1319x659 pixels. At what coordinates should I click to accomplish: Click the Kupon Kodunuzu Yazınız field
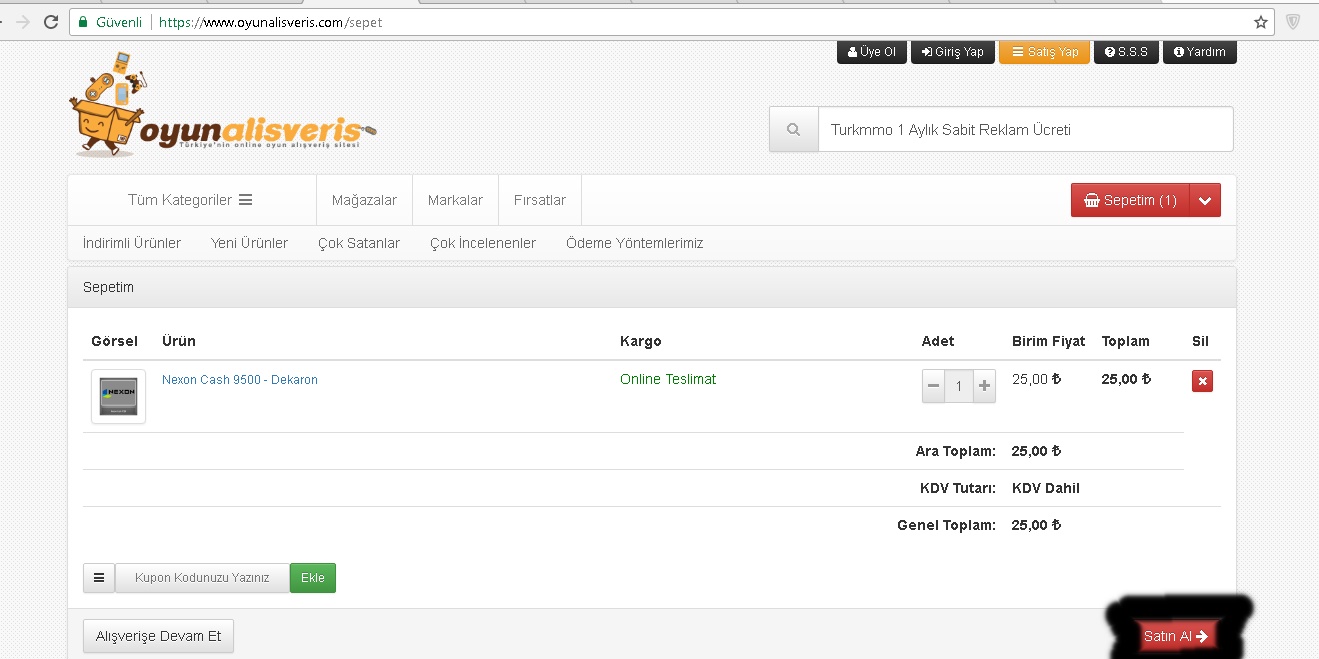click(x=202, y=578)
